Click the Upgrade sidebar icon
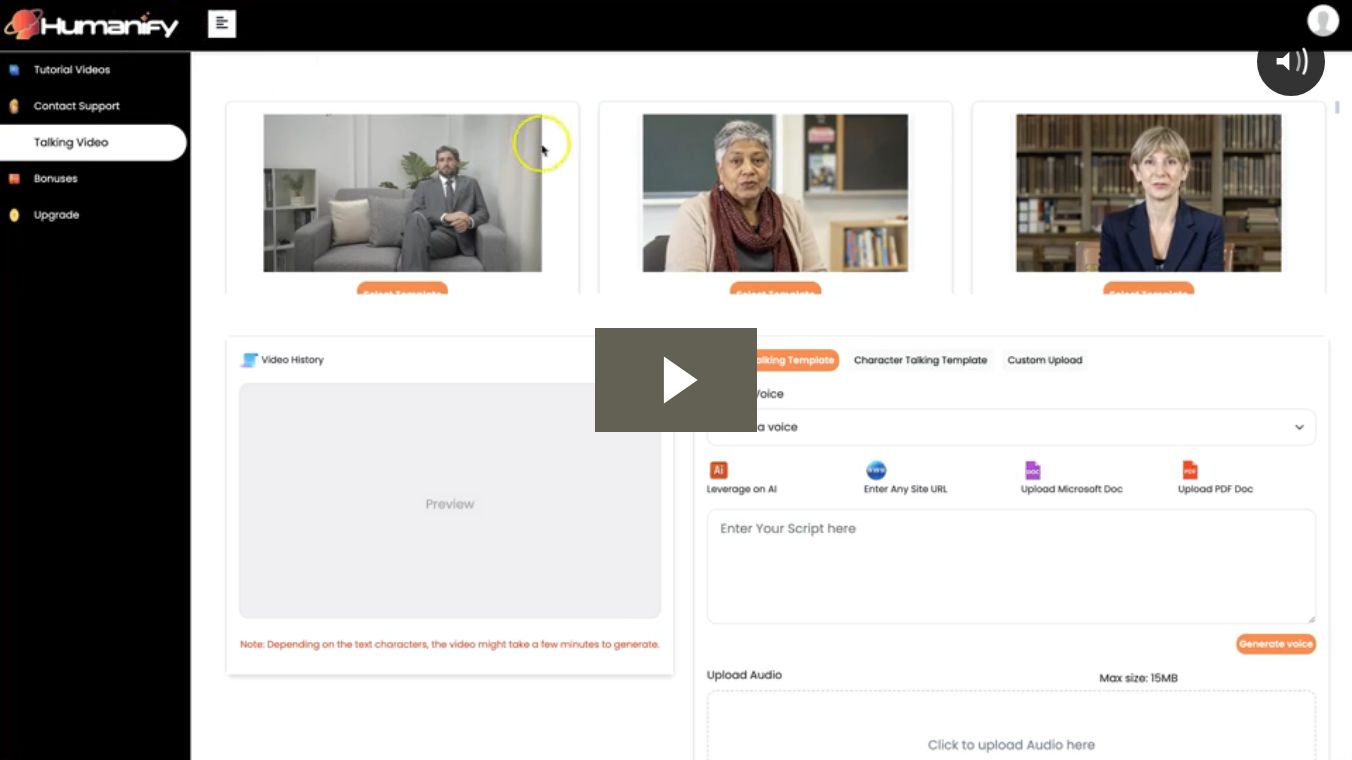 (14, 215)
